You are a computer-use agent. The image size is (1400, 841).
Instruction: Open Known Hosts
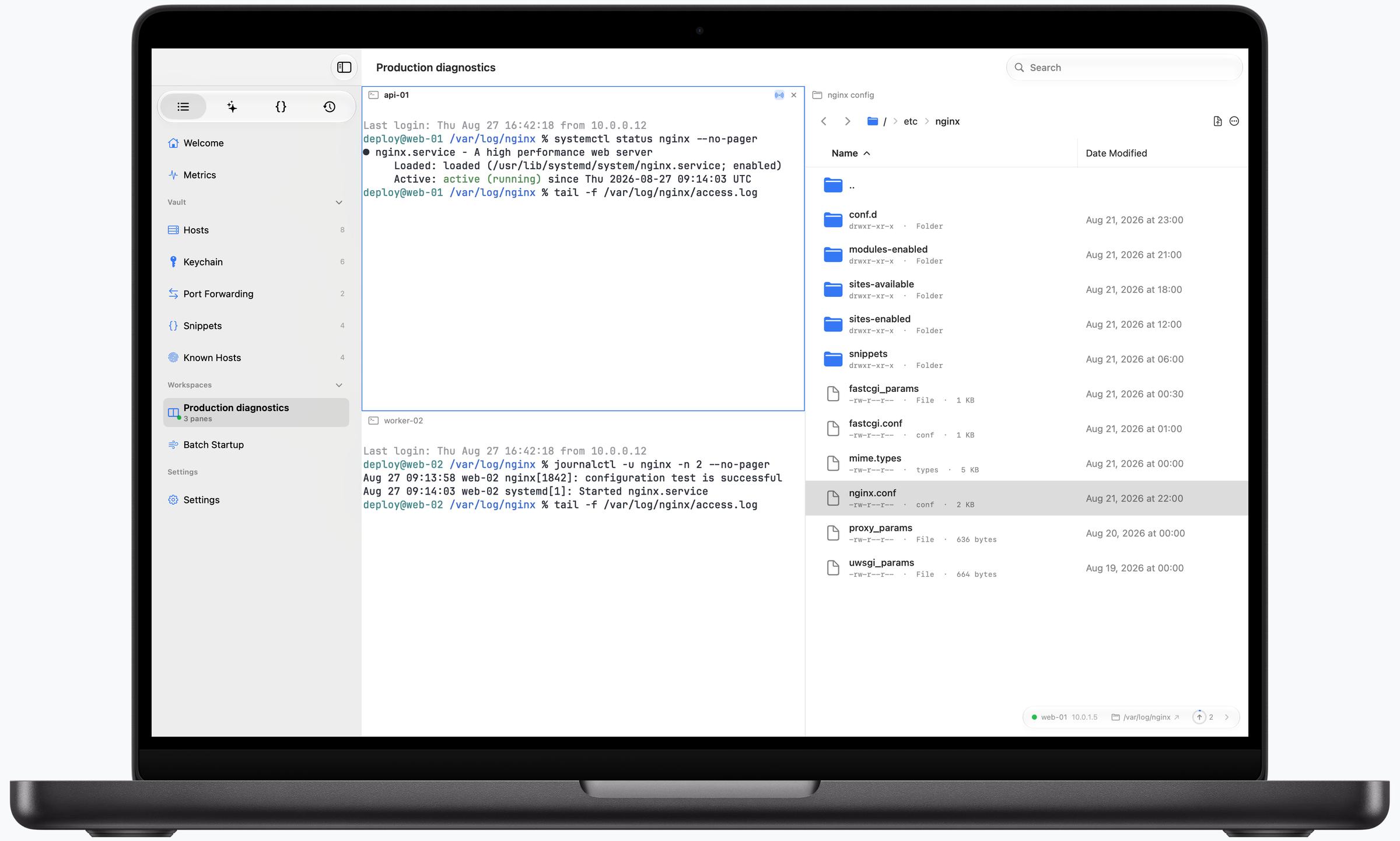point(256,358)
